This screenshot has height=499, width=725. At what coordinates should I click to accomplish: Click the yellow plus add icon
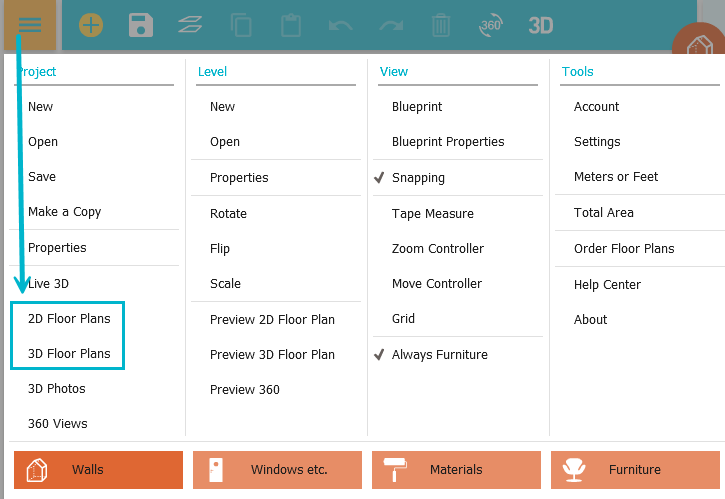tap(91, 25)
